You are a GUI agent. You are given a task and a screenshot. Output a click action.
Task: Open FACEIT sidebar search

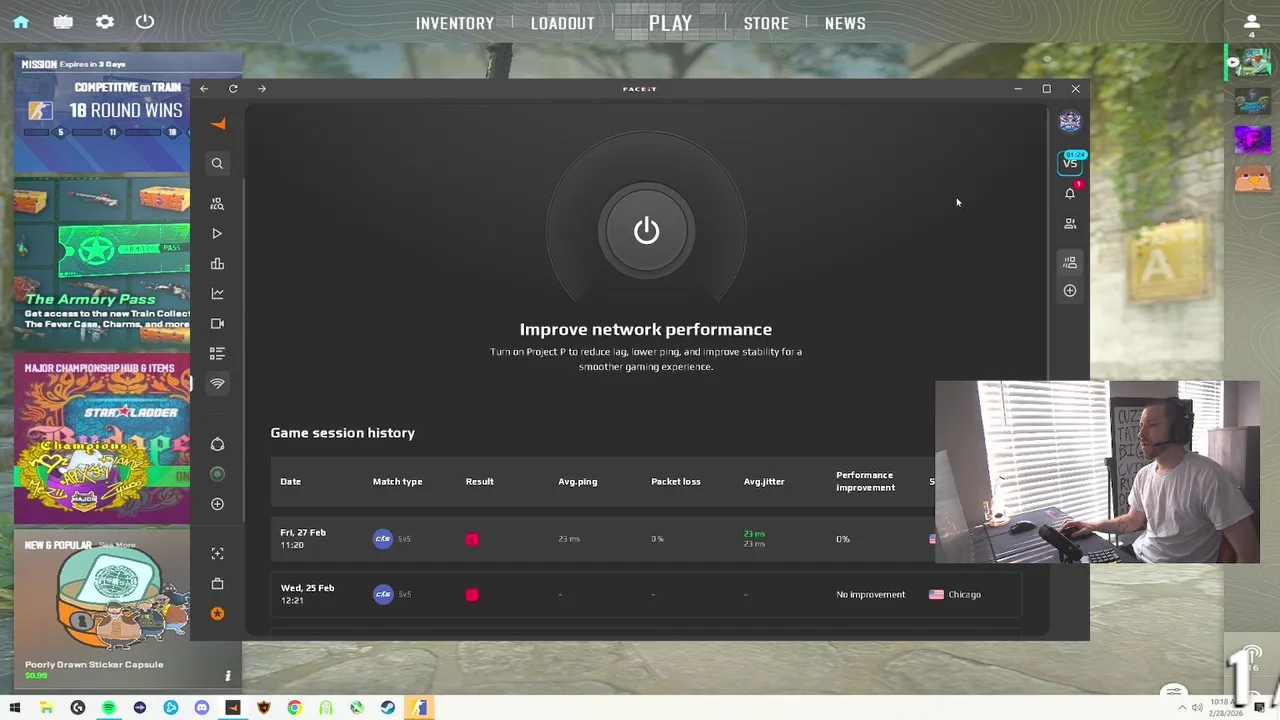(x=217, y=164)
